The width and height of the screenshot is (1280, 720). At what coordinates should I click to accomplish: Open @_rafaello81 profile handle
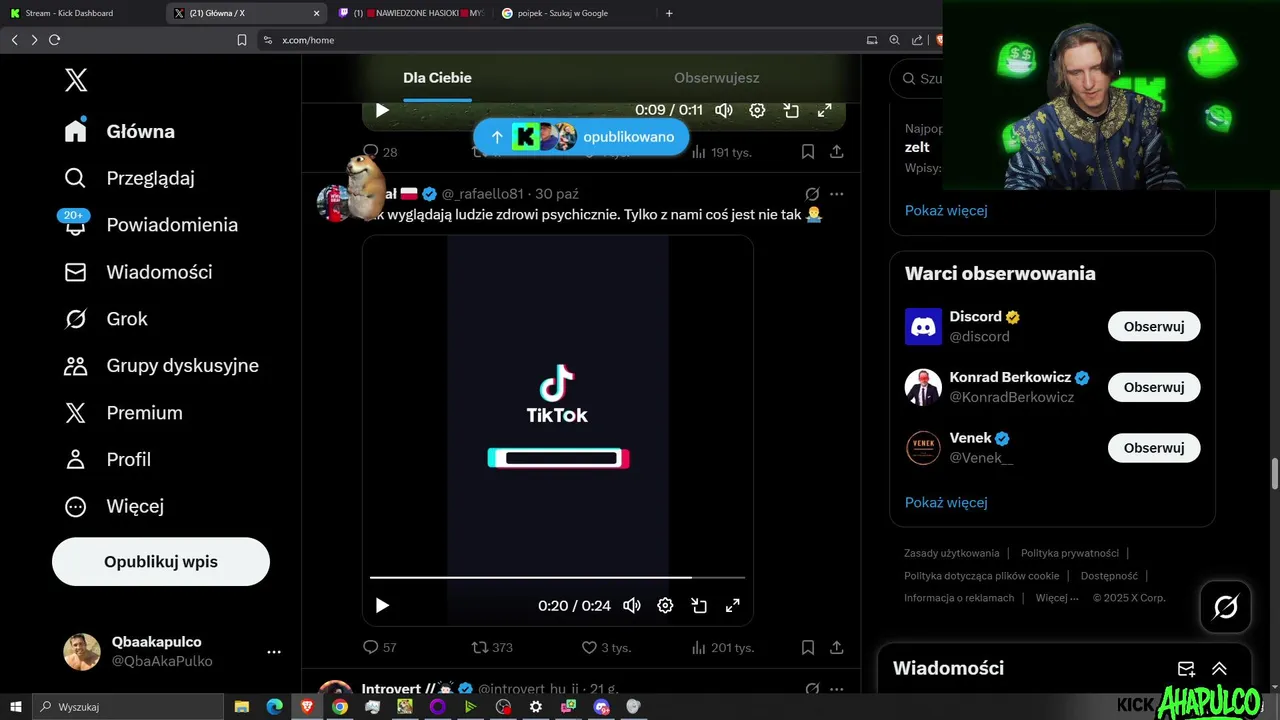pos(482,194)
